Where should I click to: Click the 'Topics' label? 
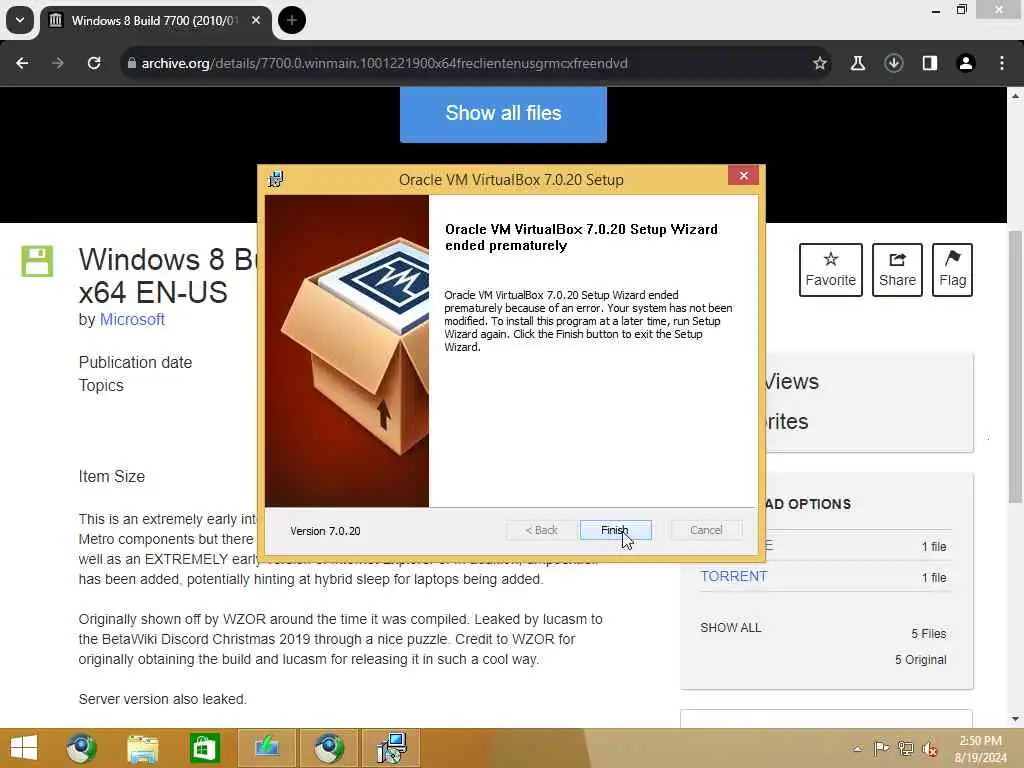pos(101,385)
